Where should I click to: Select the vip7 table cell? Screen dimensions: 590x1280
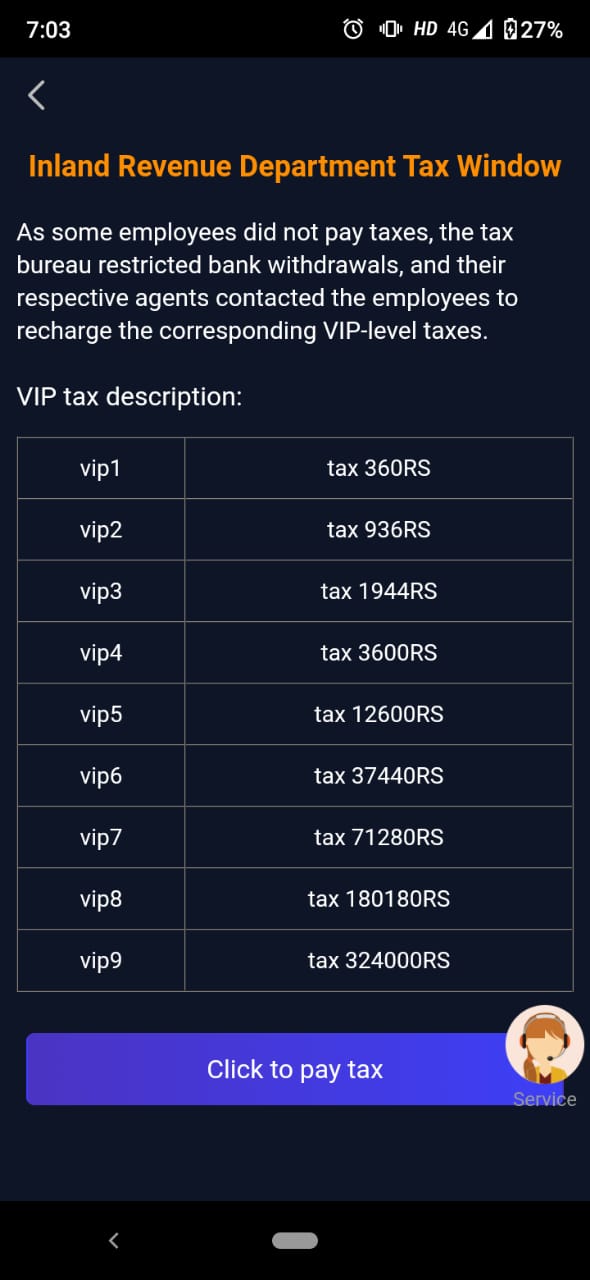[101, 837]
